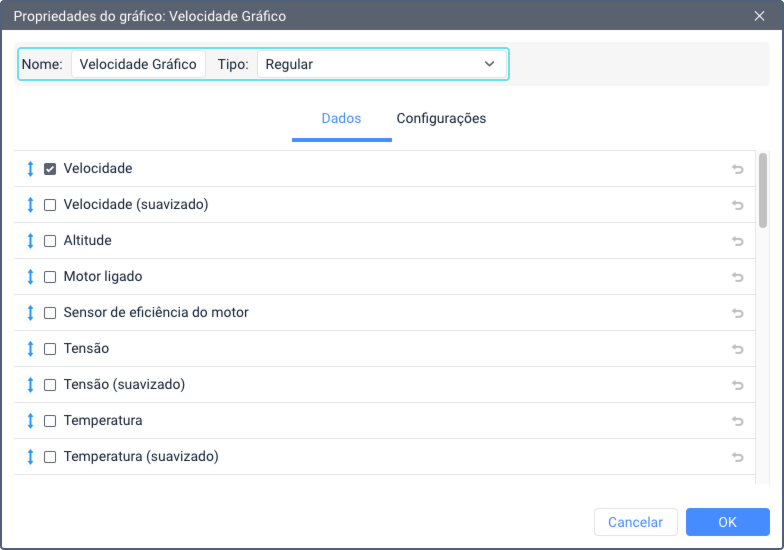Click the data list vertical scrollbar thumb
The height and width of the screenshot is (550, 784).
point(762,190)
